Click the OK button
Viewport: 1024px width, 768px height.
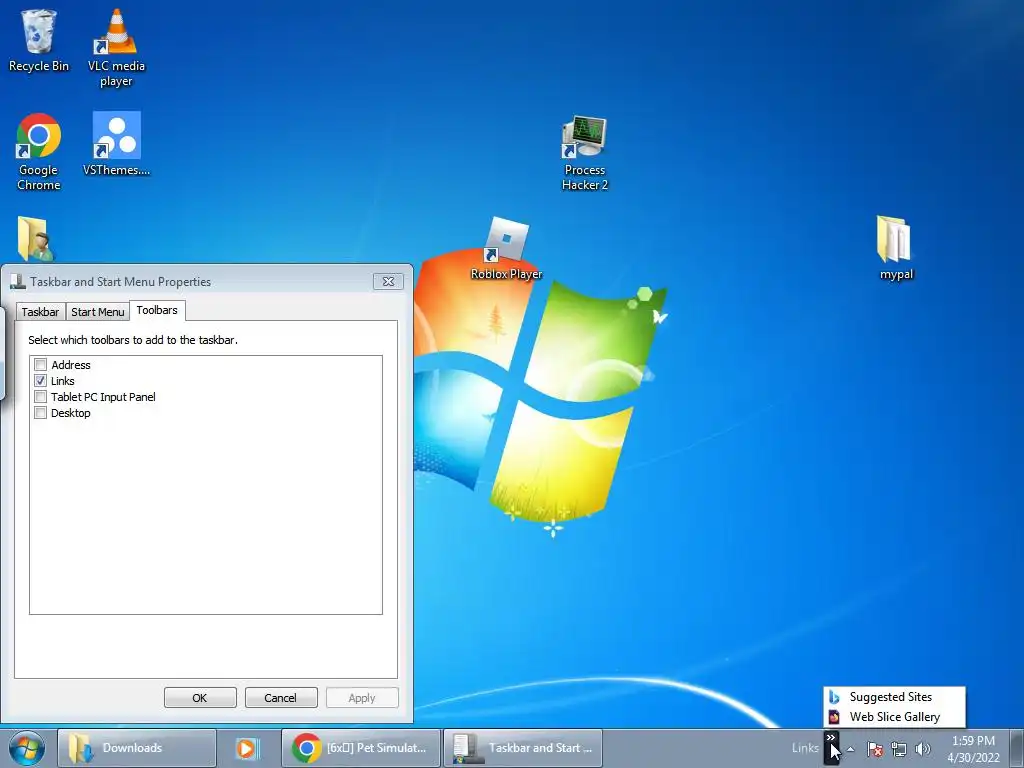coord(200,697)
